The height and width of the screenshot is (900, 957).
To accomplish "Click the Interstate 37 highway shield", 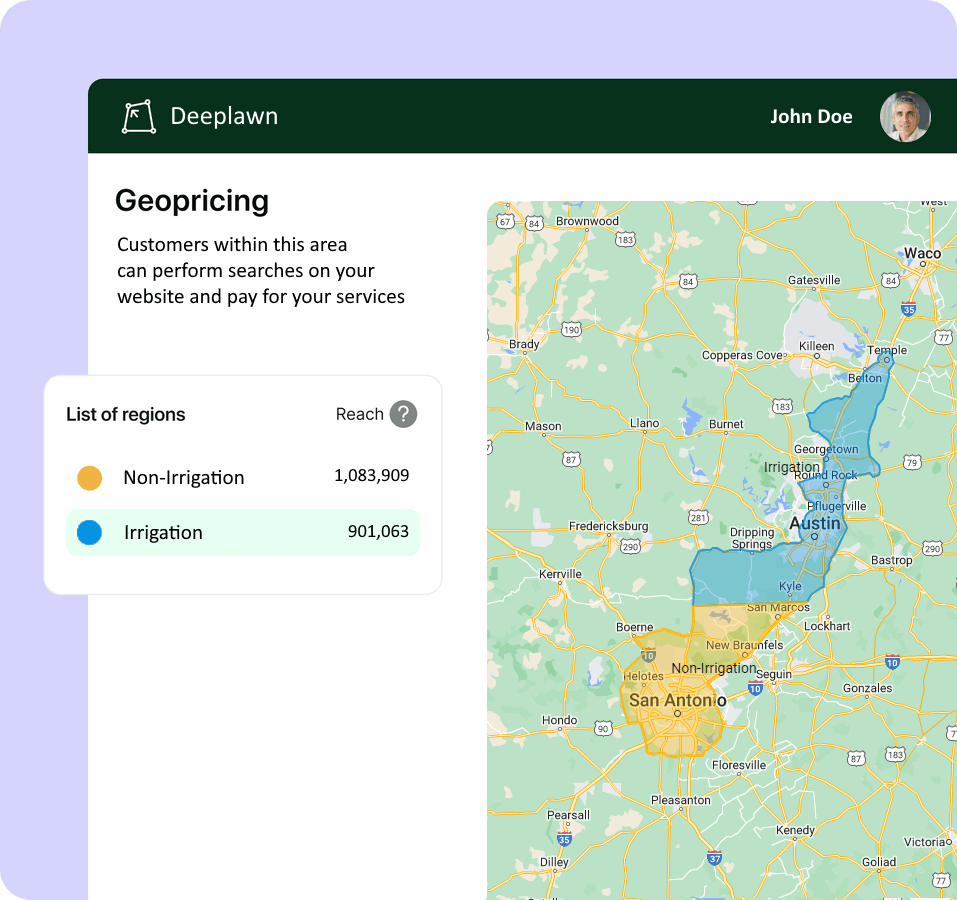I will 714,857.
